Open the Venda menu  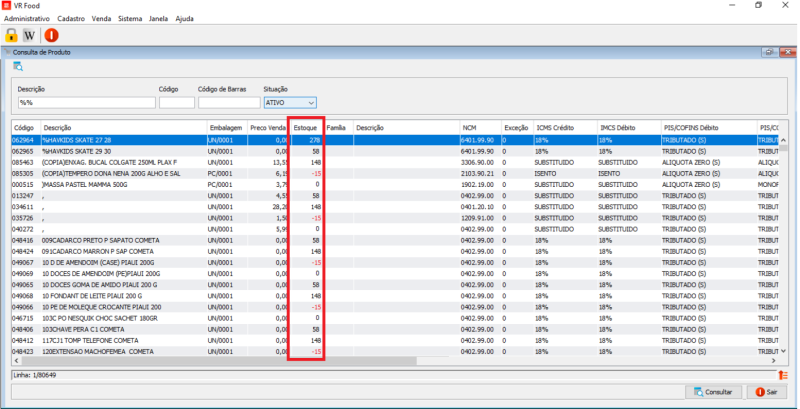(102, 19)
